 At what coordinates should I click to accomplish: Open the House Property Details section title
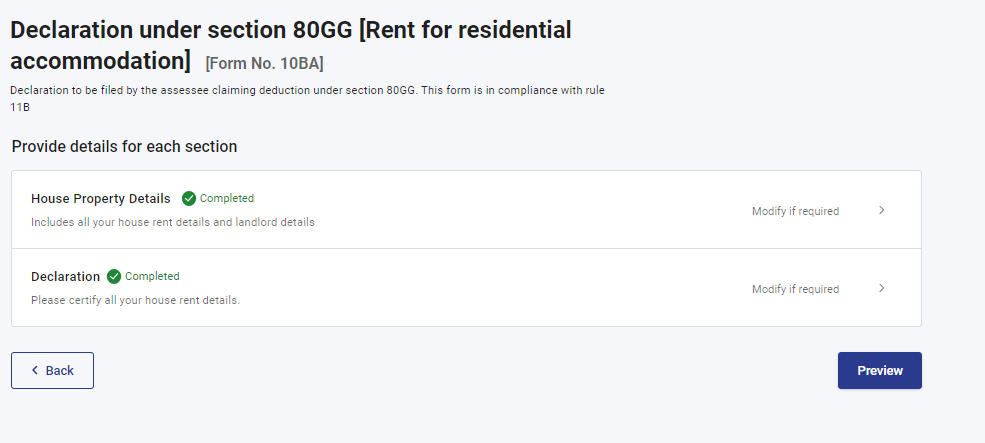[x=101, y=198]
